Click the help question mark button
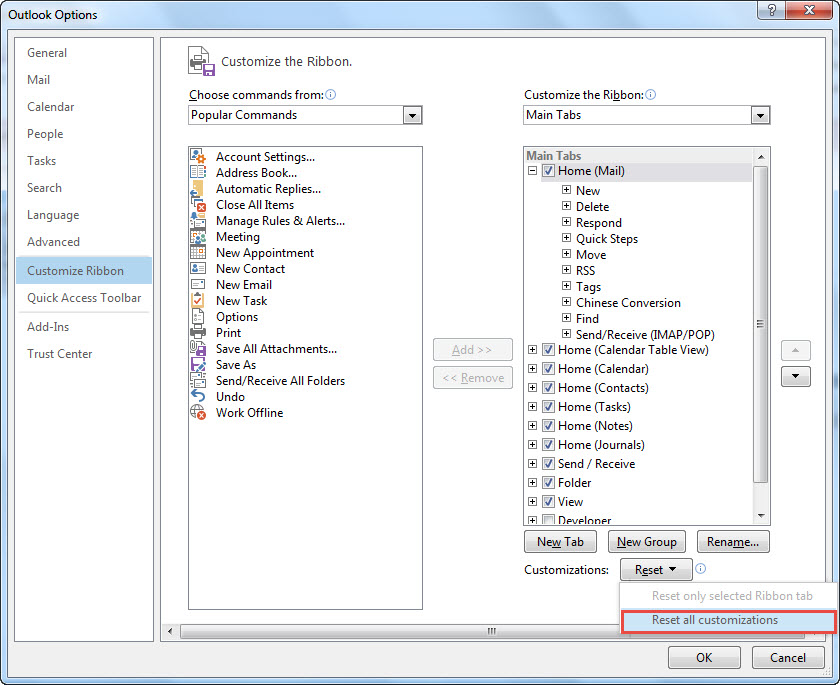The width and height of the screenshot is (840, 685). point(771,10)
